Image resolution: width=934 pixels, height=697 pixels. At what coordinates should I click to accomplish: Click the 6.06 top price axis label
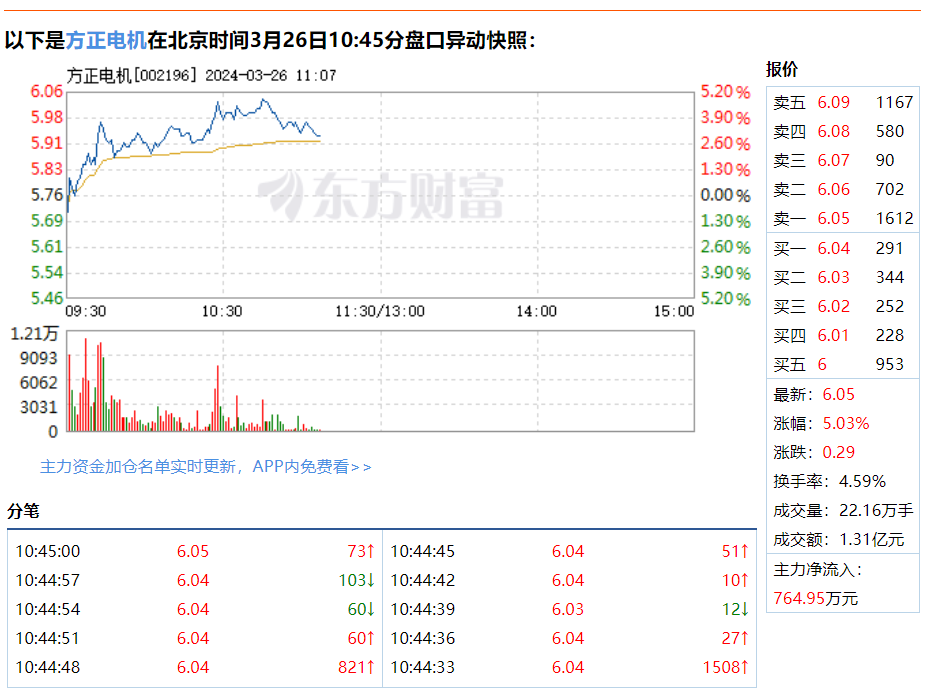coord(46,92)
